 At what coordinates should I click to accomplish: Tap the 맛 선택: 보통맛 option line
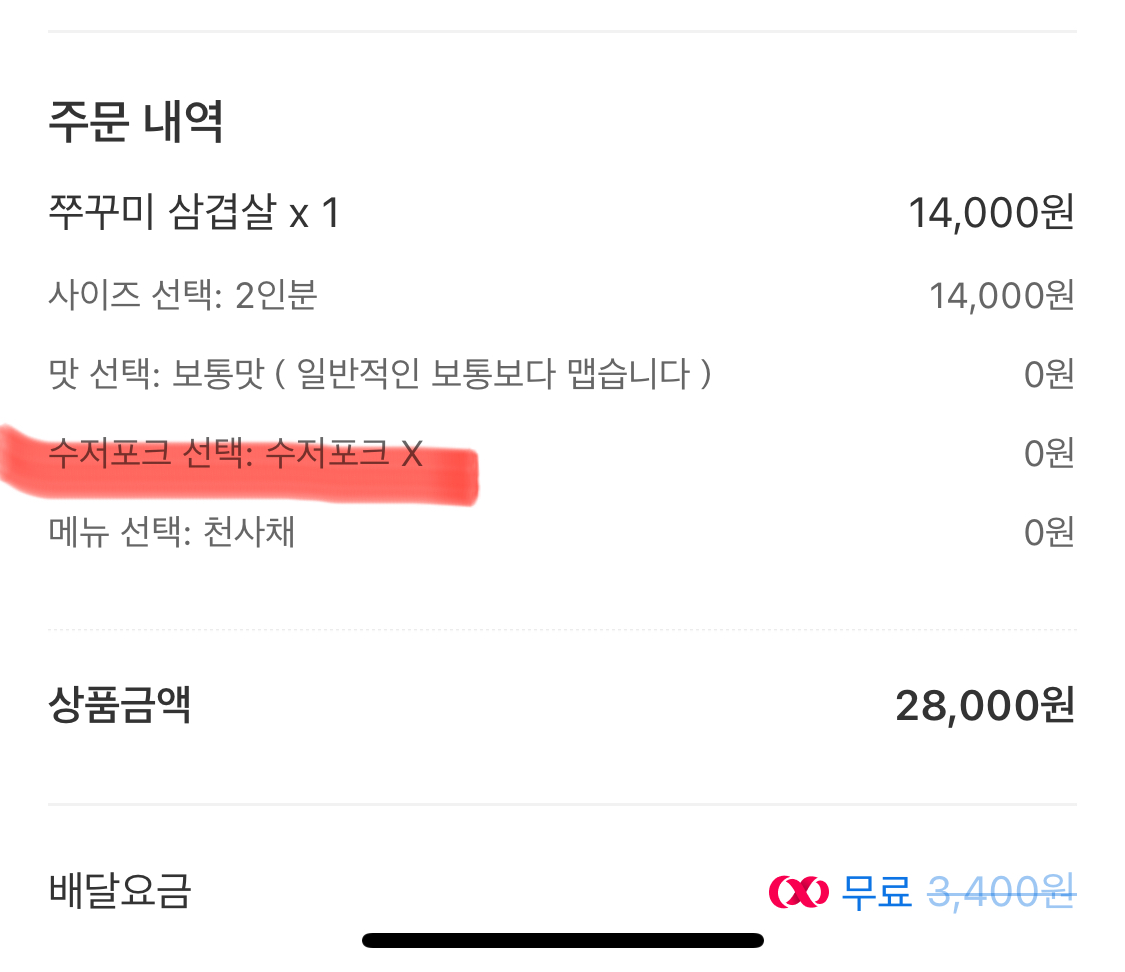pyautogui.click(x=380, y=375)
